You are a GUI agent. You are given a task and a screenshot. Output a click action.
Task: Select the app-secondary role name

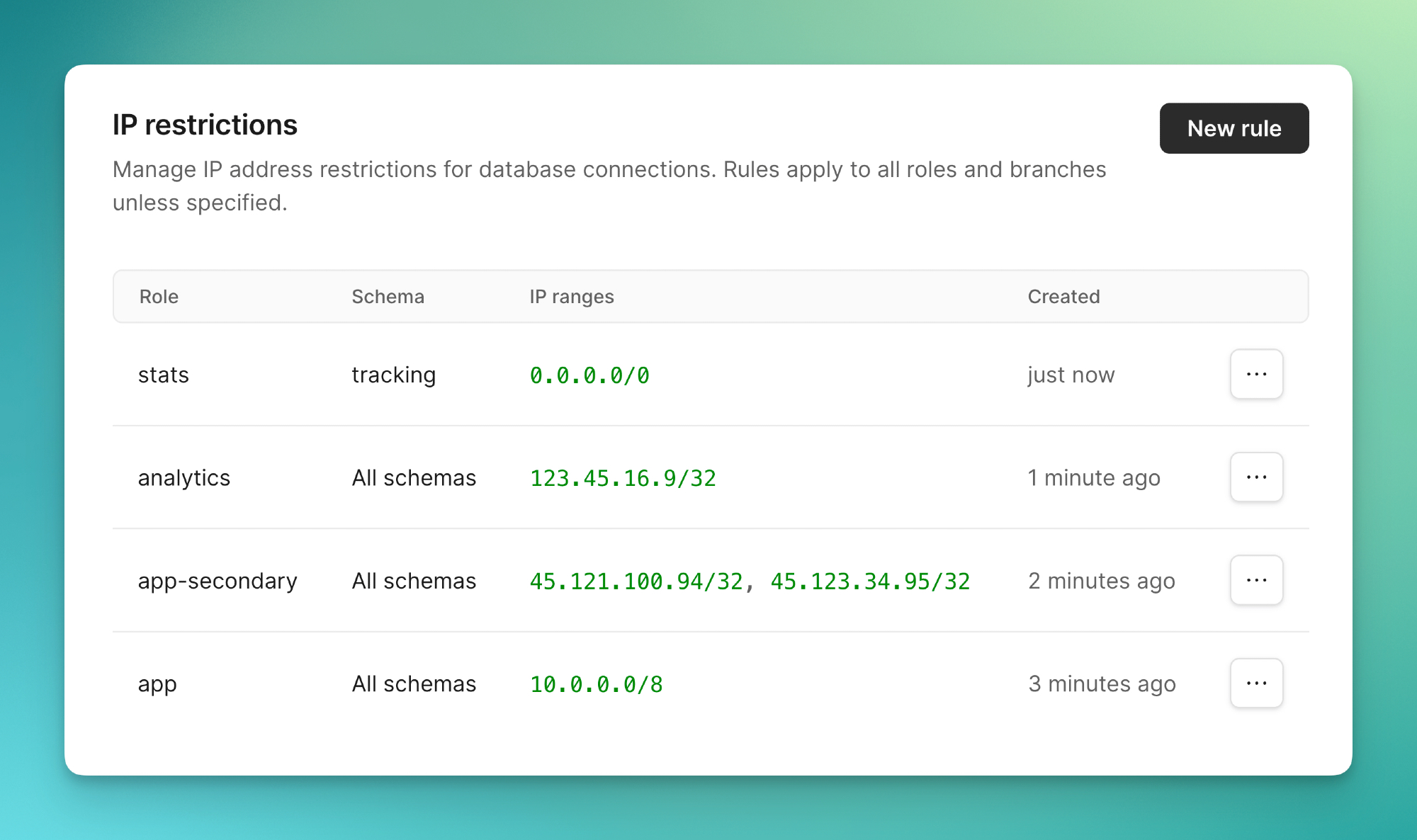pyautogui.click(x=218, y=581)
